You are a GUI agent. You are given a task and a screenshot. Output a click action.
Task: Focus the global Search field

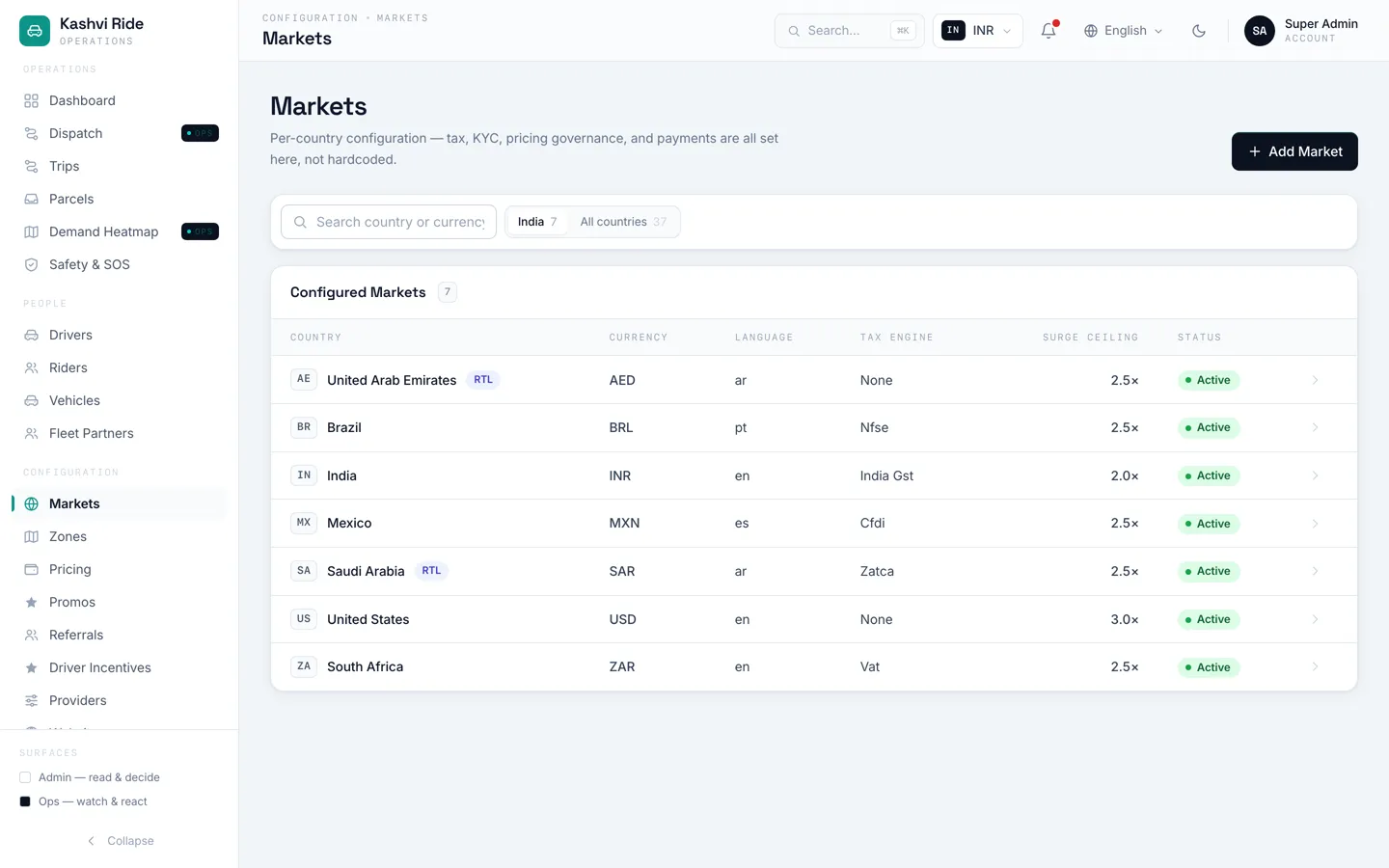click(849, 31)
